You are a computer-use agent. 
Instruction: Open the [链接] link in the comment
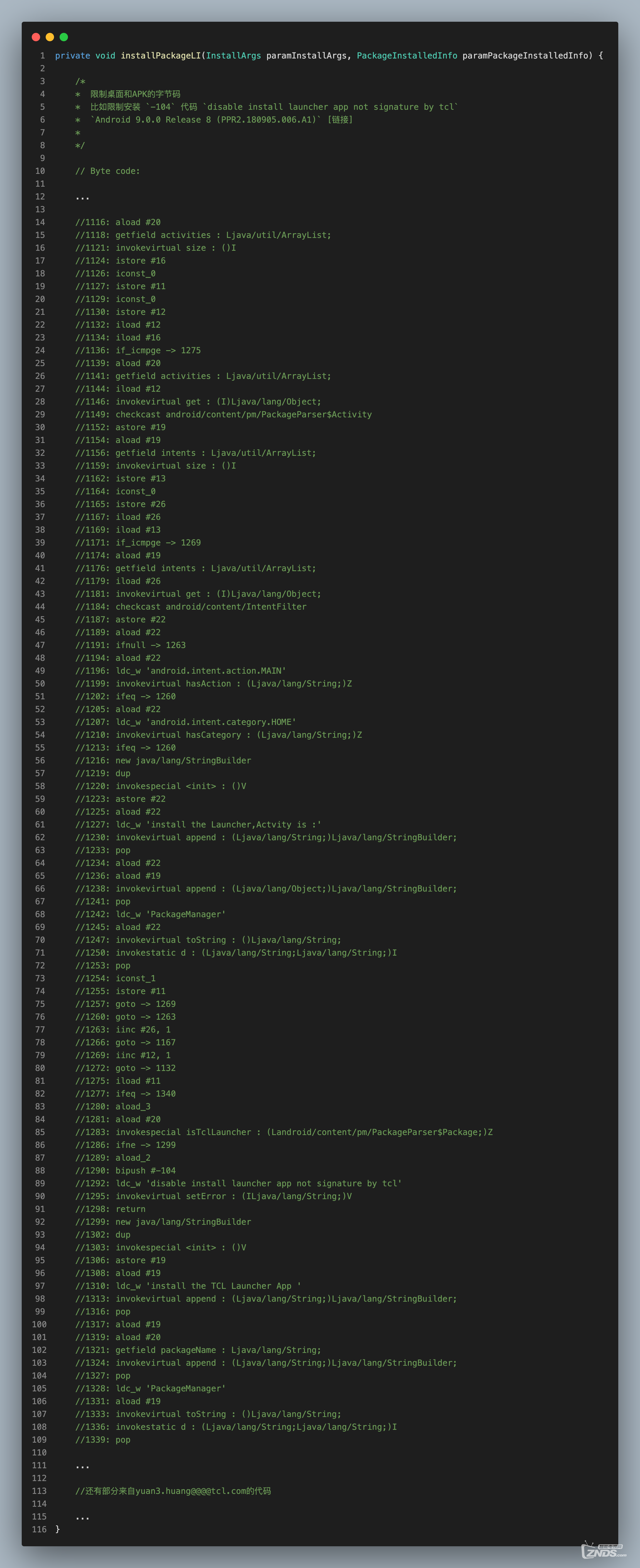point(340,120)
